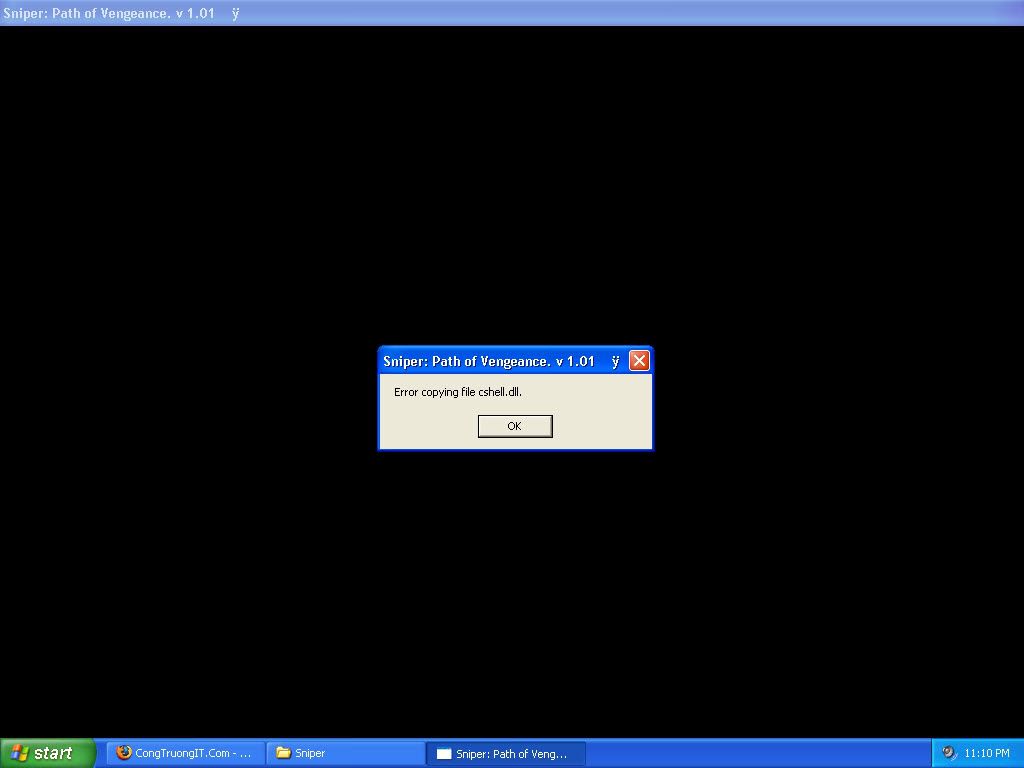Click the Firefox icon in the taskbar
1024x768 pixels.
pyautogui.click(x=123, y=752)
